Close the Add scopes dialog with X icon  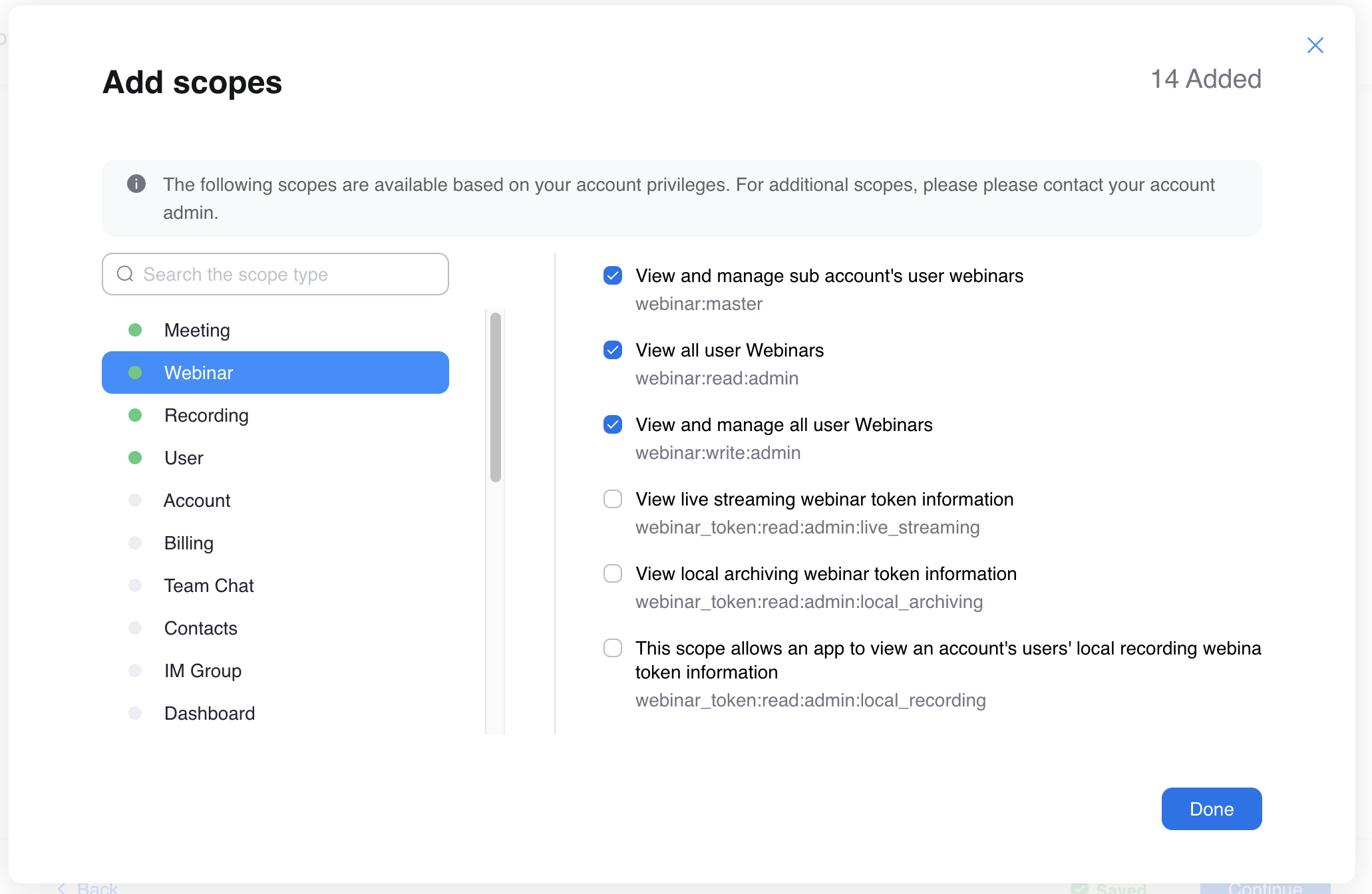1315,45
